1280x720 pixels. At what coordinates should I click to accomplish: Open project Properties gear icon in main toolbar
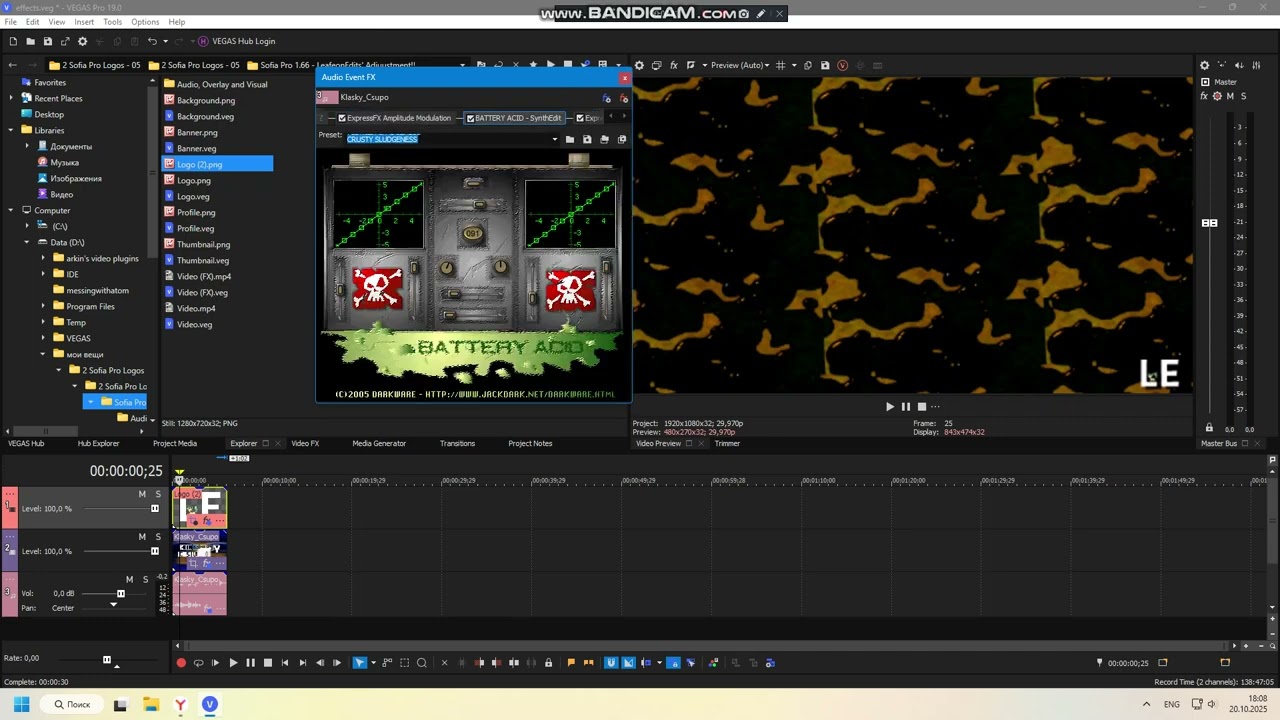point(83,41)
